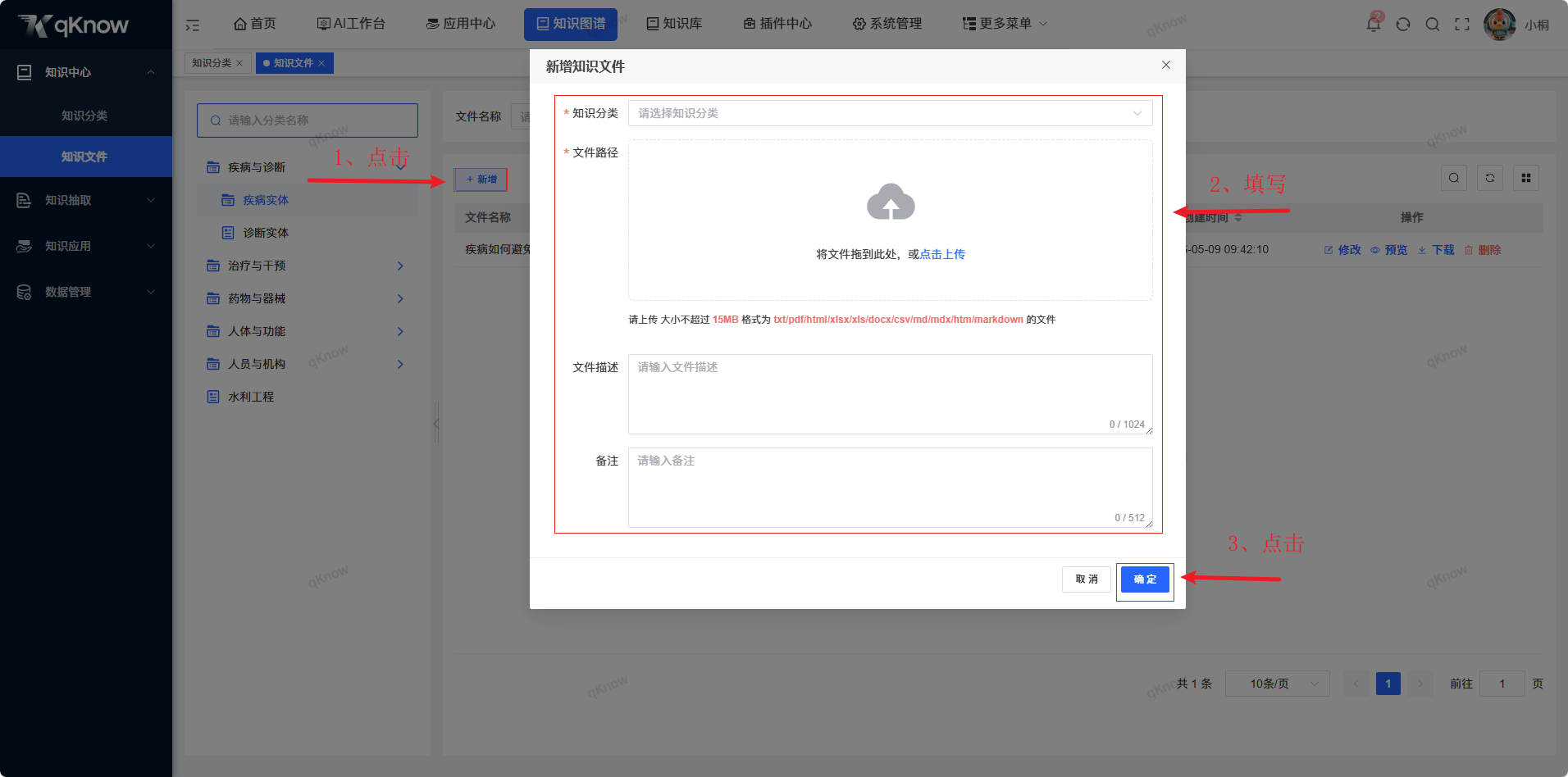Image resolution: width=1568 pixels, height=777 pixels.
Task: Expand 治疗与干预 tree node
Action: tap(400, 266)
